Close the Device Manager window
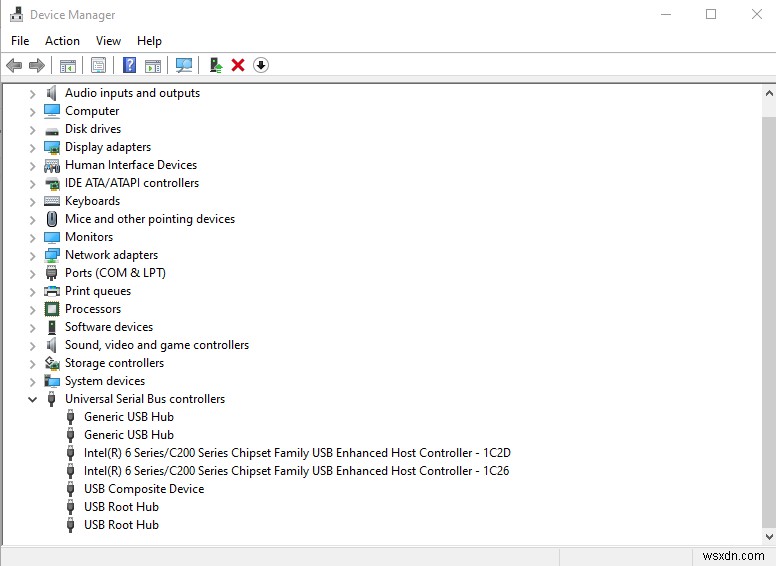 click(x=757, y=14)
